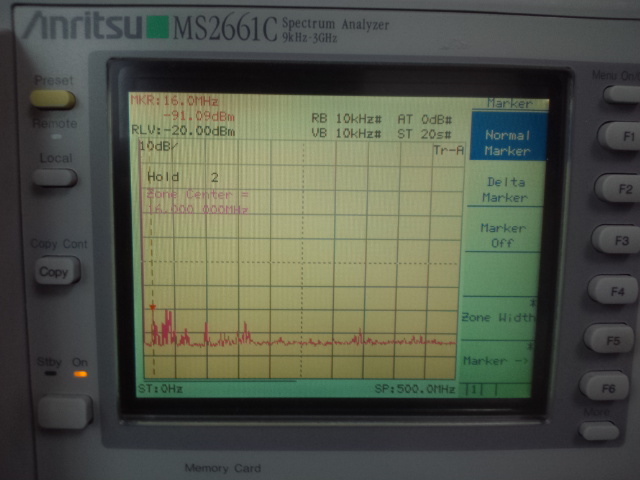Click the ST:0Hz start frequency label
The height and width of the screenshot is (480, 640).
(160, 389)
